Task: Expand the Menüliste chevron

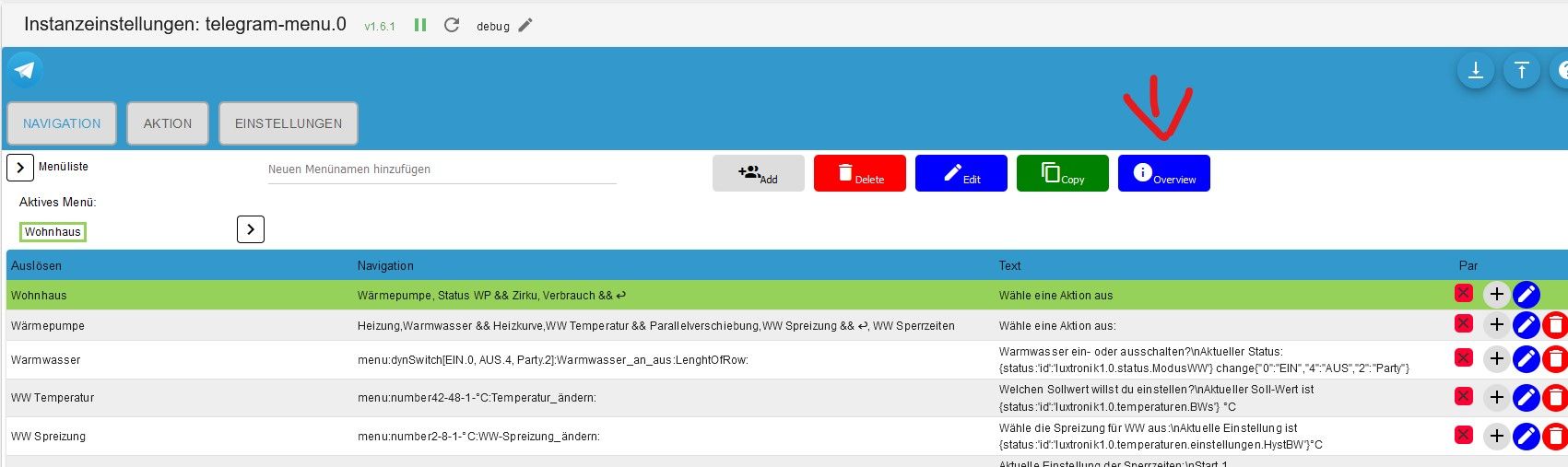Action: (20, 168)
